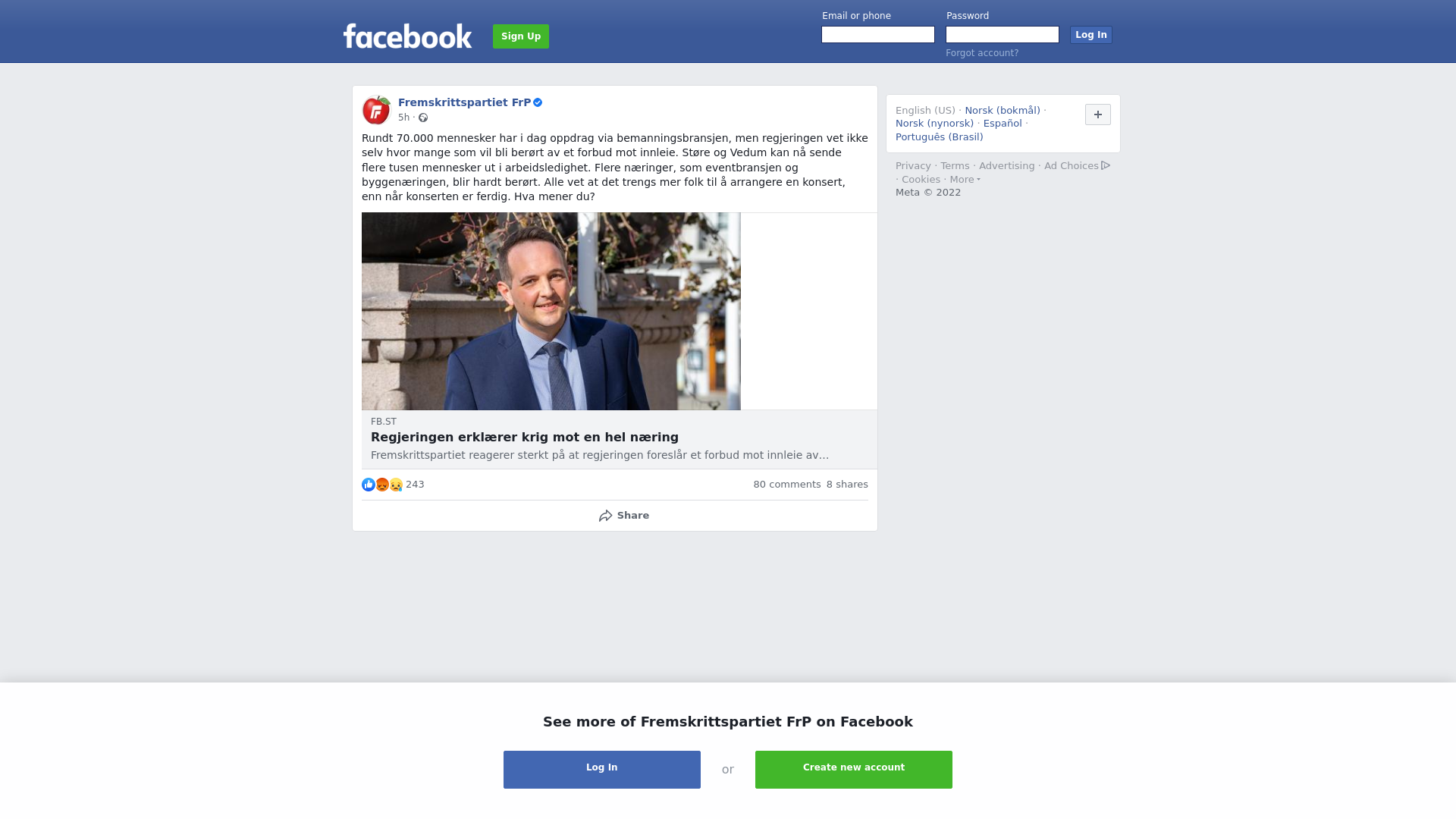Click the green Create new account button

click(x=854, y=770)
